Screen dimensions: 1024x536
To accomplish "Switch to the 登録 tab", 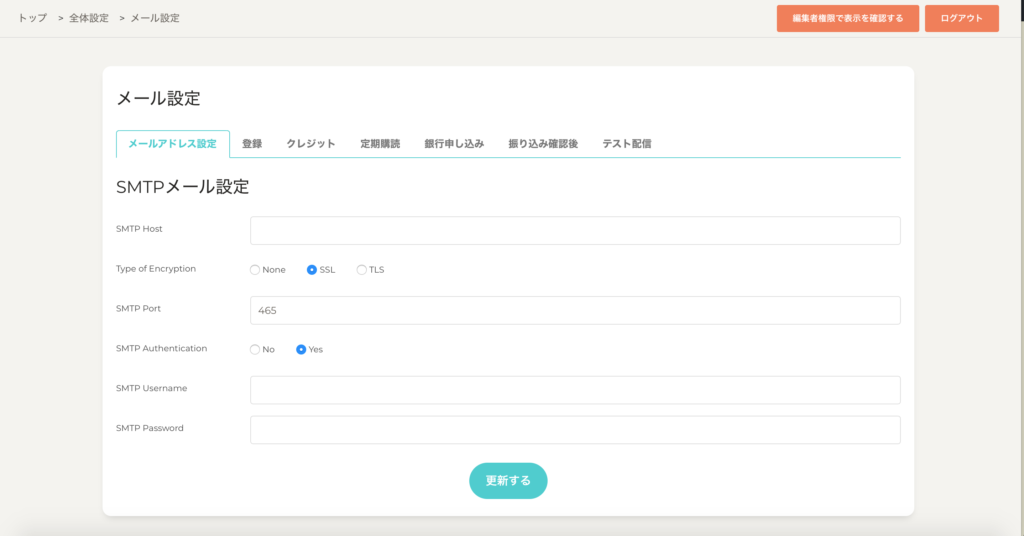I will pyautogui.click(x=252, y=144).
